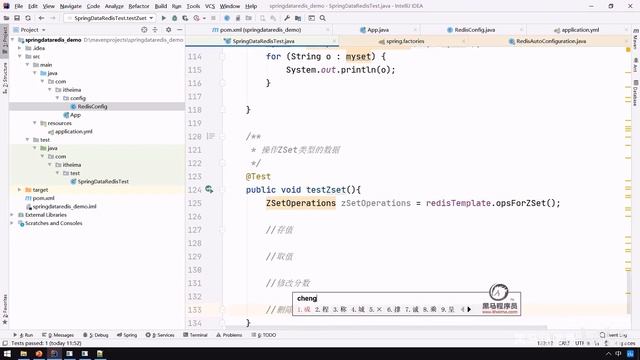Image resolution: width=640 pixels, height=360 pixels.
Task: Click the Messages tool window button
Action: pyautogui.click(x=58, y=335)
